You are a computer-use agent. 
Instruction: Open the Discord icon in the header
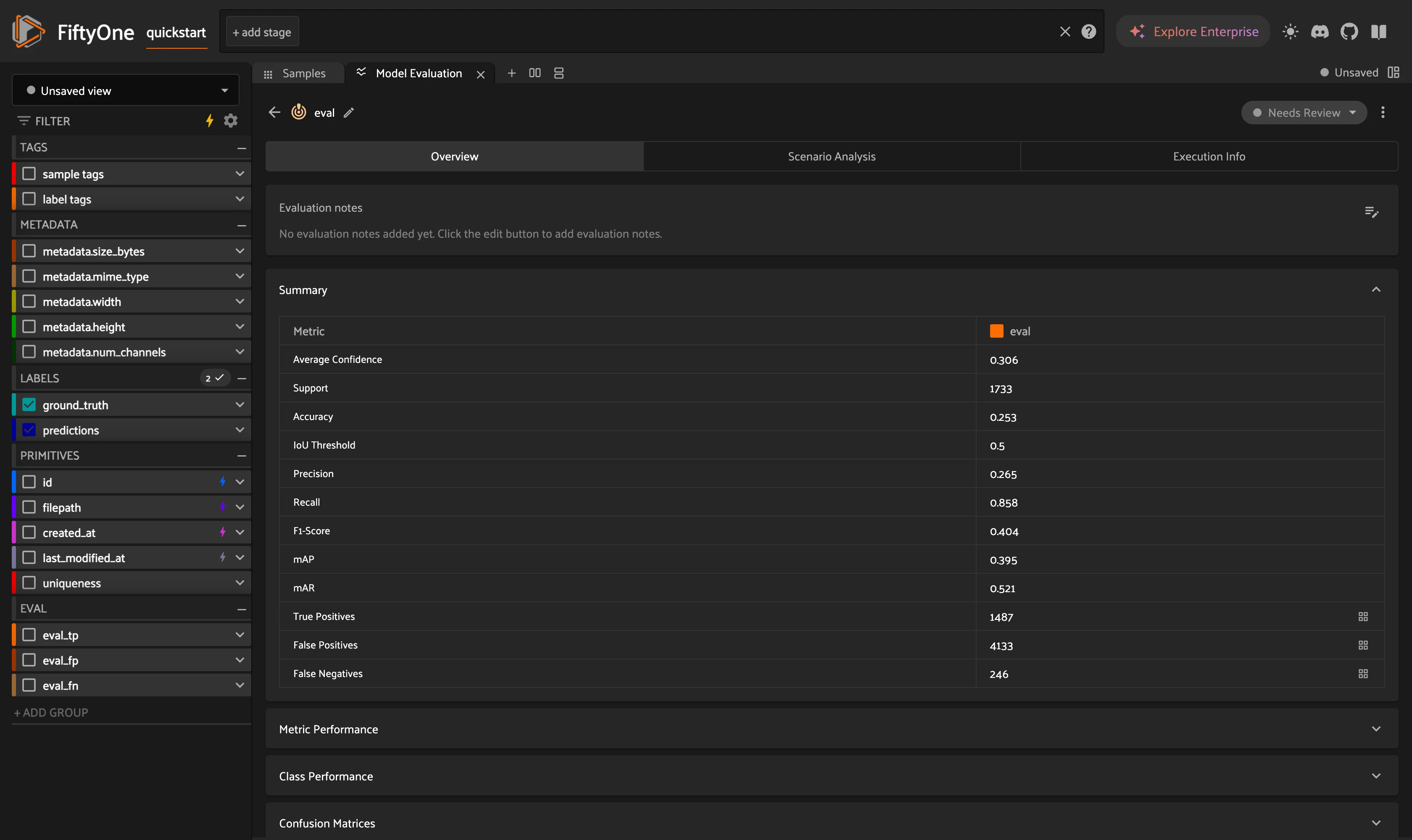(1320, 31)
